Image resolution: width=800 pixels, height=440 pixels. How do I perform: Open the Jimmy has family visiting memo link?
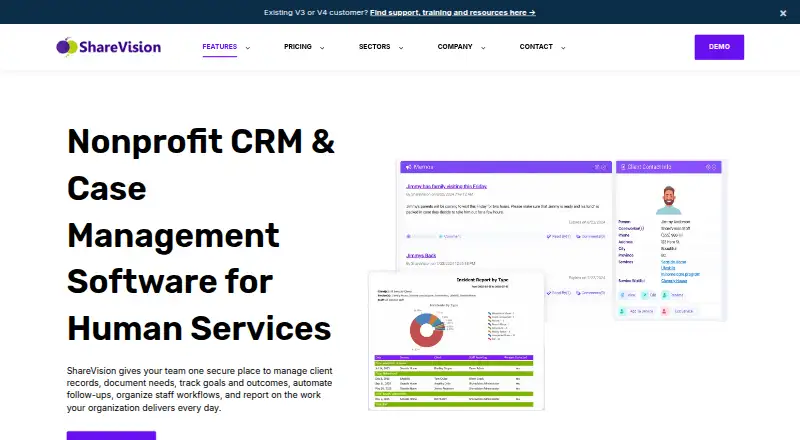[446, 186]
